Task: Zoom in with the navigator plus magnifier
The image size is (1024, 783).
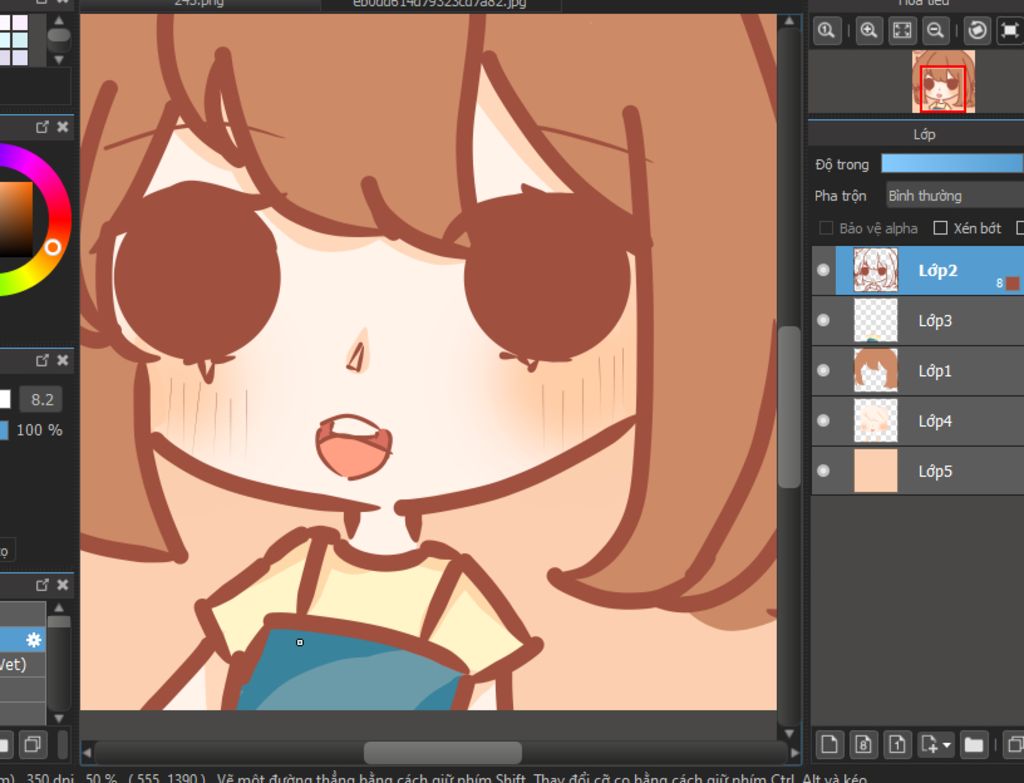Action: click(869, 31)
